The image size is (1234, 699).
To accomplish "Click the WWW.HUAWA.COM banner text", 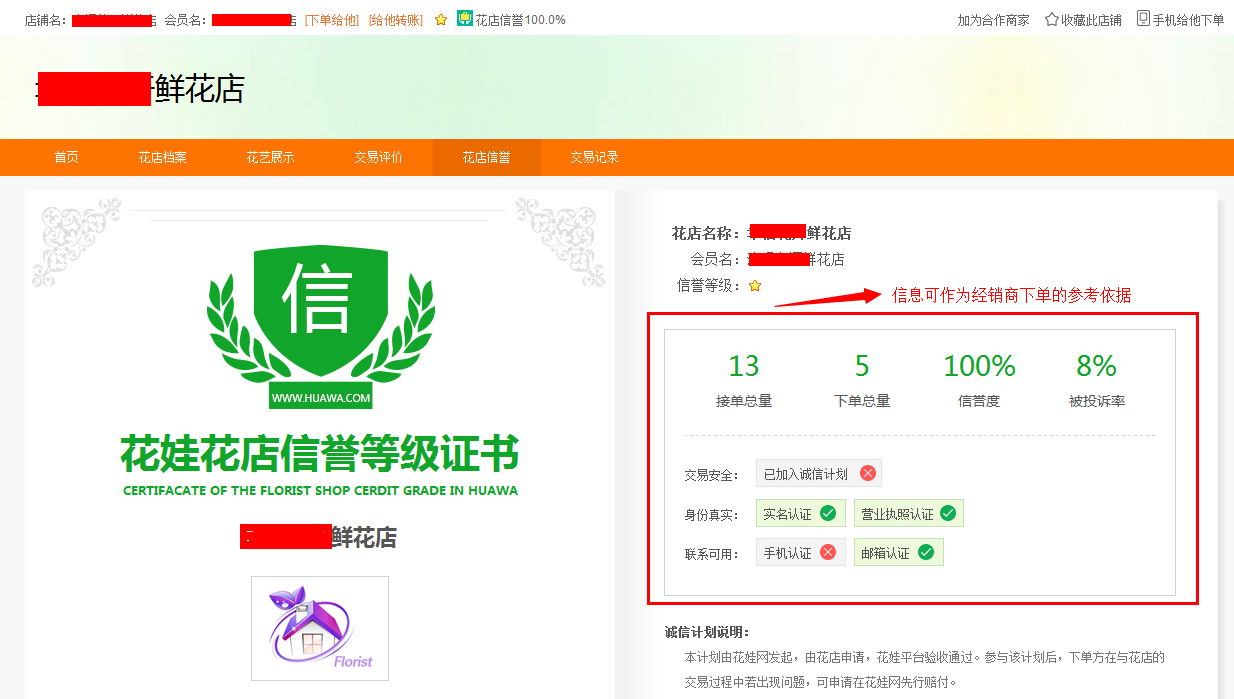I will (321, 398).
